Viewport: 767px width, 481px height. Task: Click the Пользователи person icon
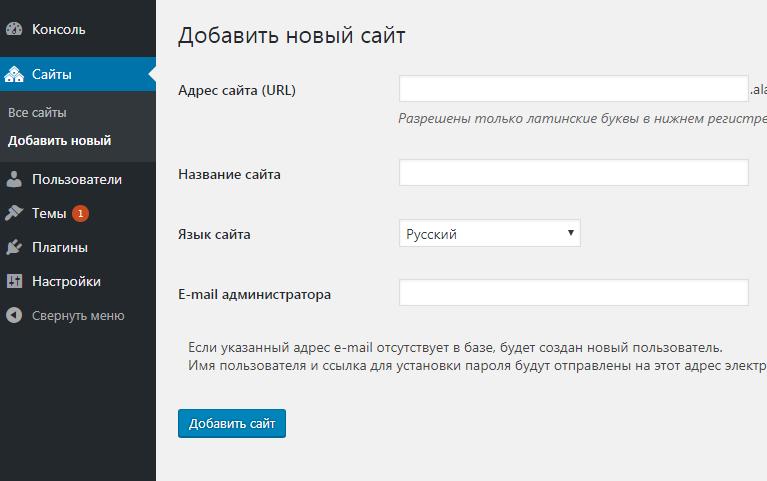(x=14, y=179)
